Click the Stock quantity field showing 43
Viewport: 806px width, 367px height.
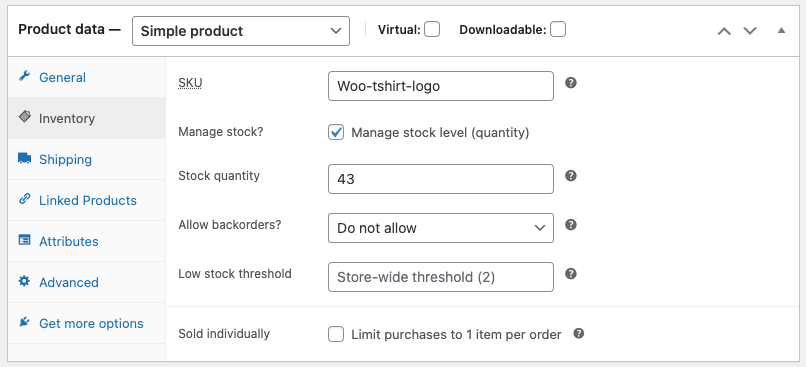(x=441, y=179)
